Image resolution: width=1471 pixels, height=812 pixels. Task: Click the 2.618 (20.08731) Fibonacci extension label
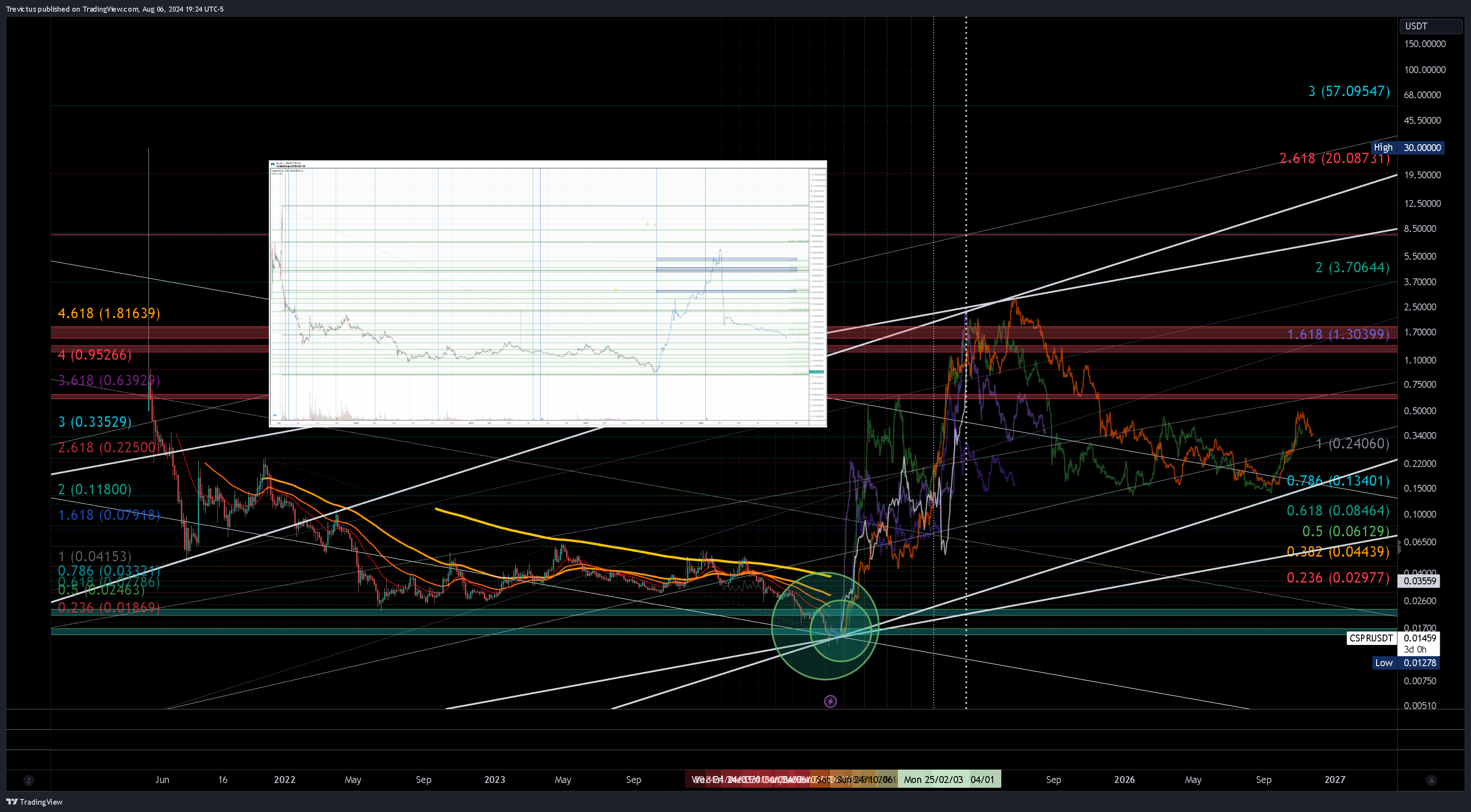coord(1334,158)
